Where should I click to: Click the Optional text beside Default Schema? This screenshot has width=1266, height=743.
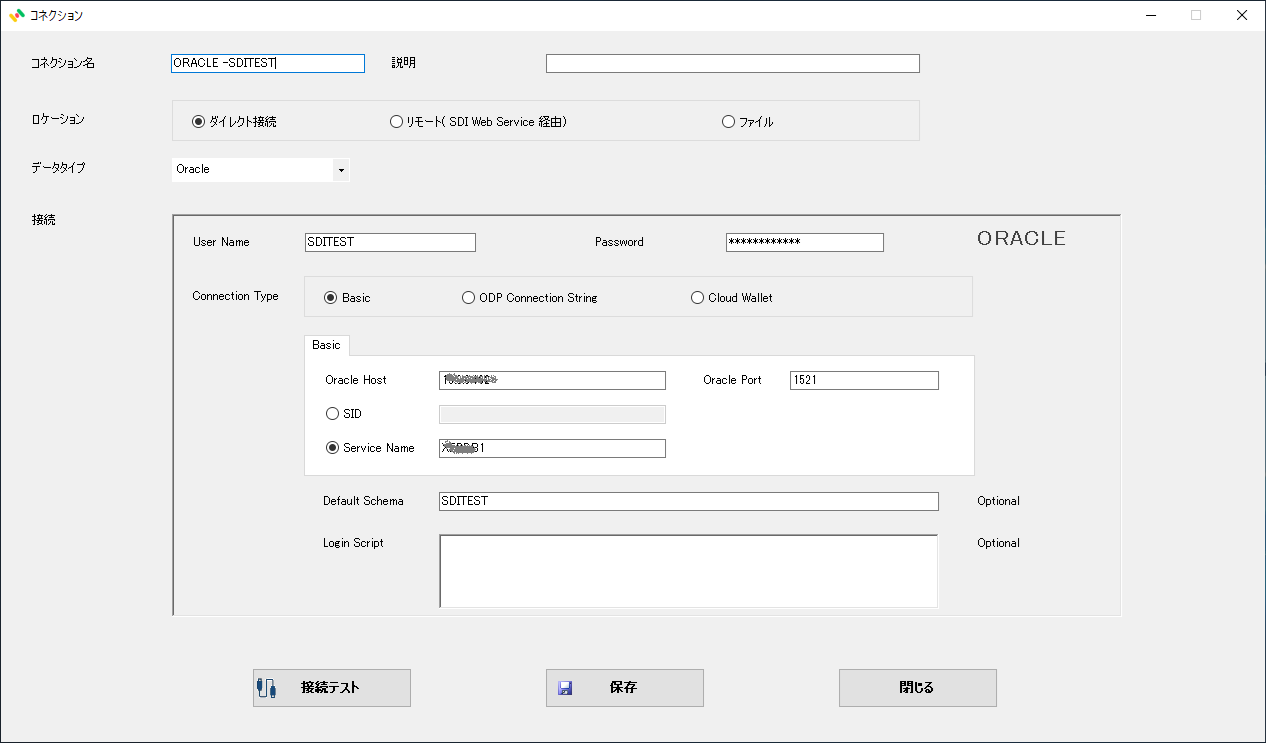[x=998, y=501]
